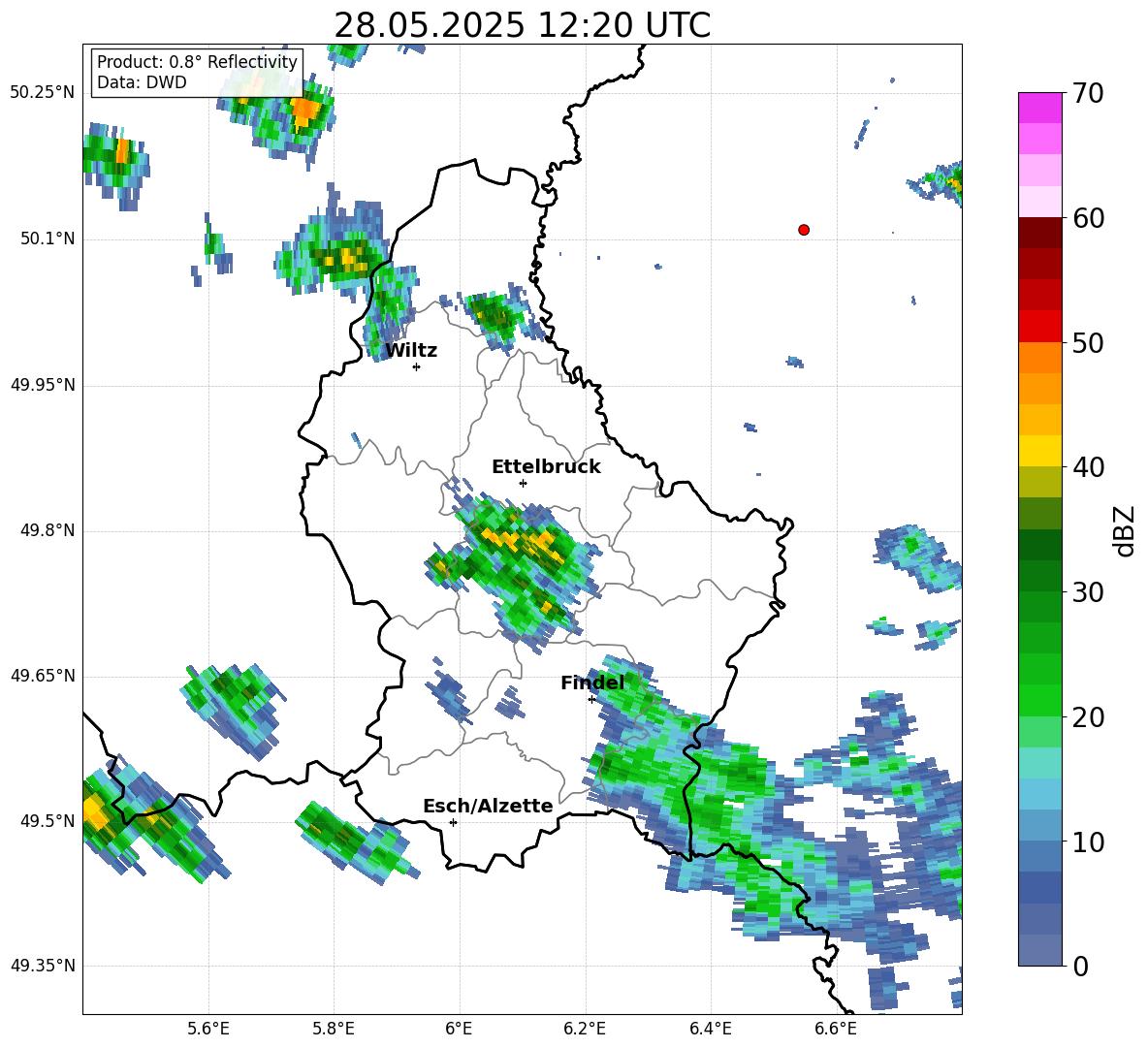Viewport: 1148px width, 1048px height.
Task: Click the 50.1°N latitude label
Action: [48, 239]
